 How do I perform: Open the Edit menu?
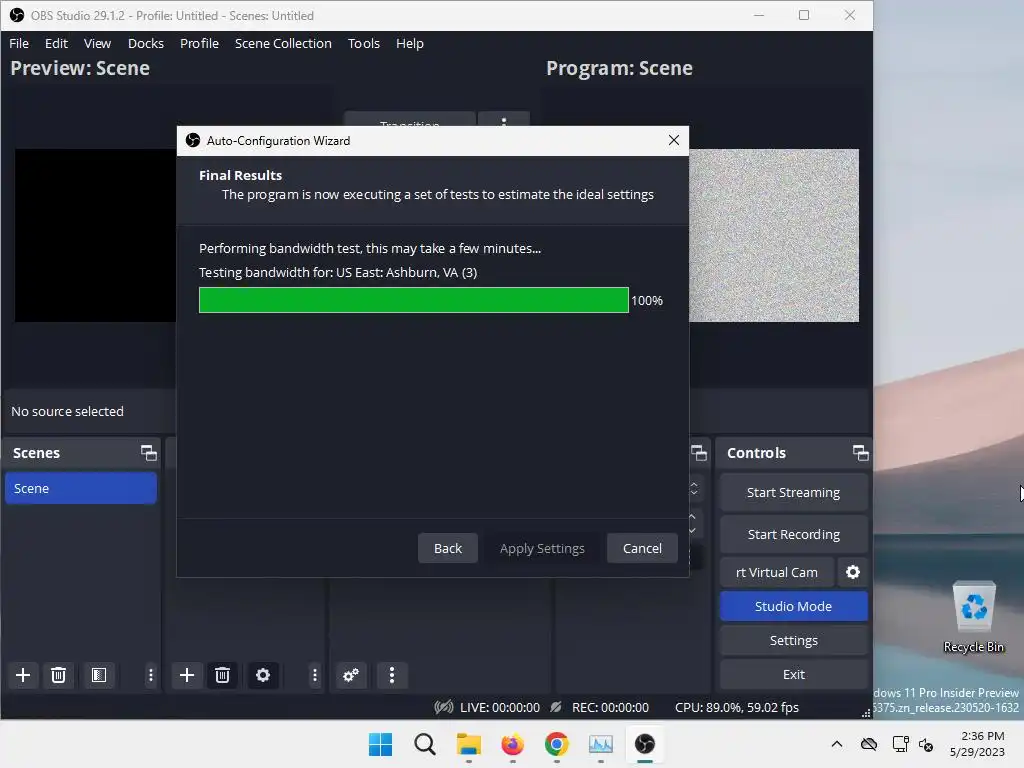(x=56, y=43)
